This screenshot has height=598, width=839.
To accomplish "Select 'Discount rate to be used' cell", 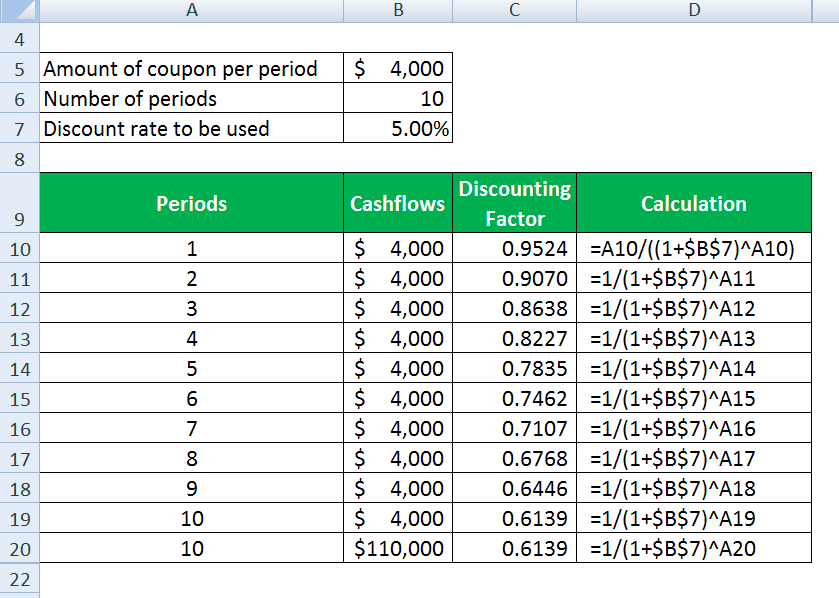I will click(x=191, y=128).
